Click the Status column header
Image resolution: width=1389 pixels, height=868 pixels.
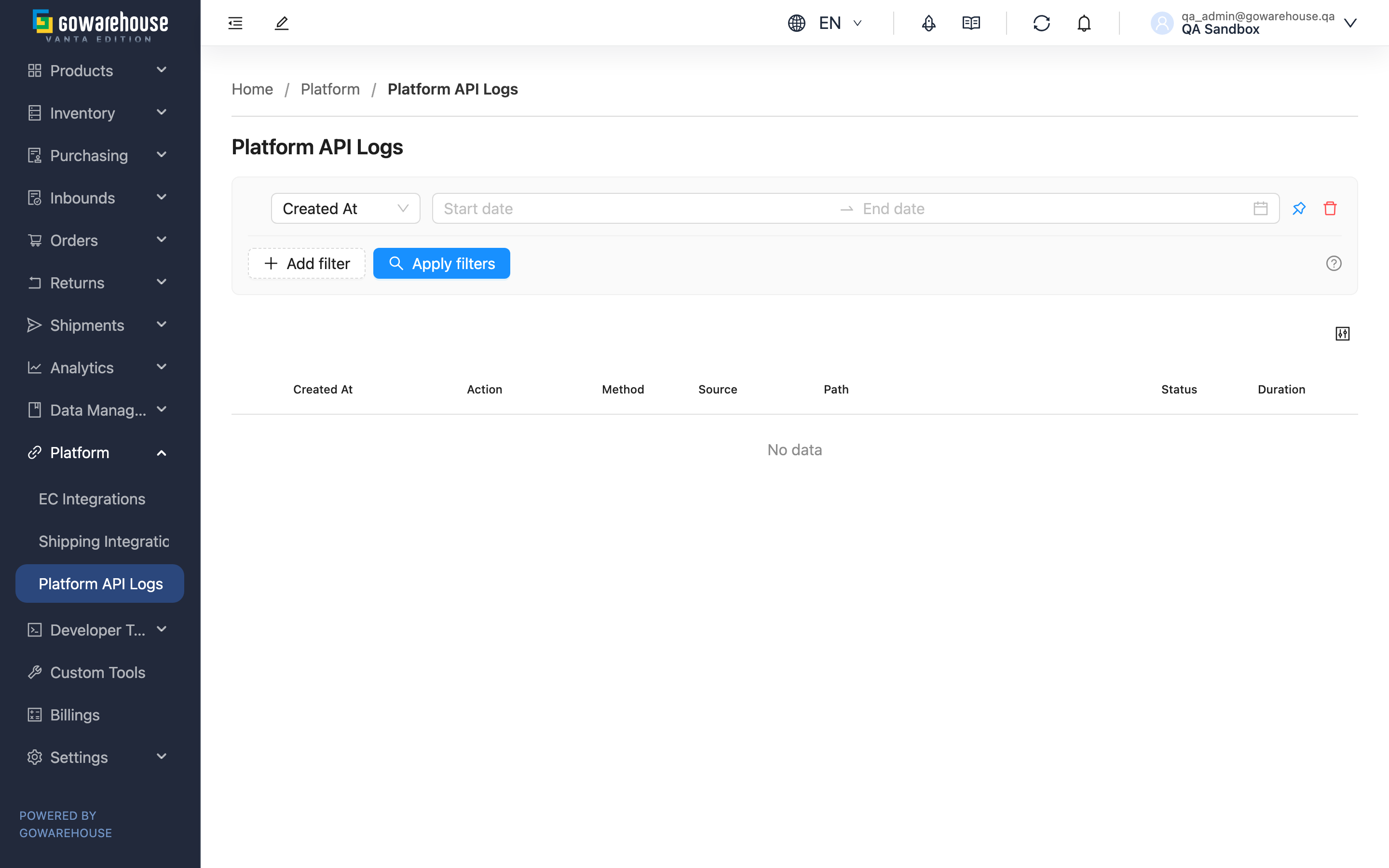tap(1179, 389)
